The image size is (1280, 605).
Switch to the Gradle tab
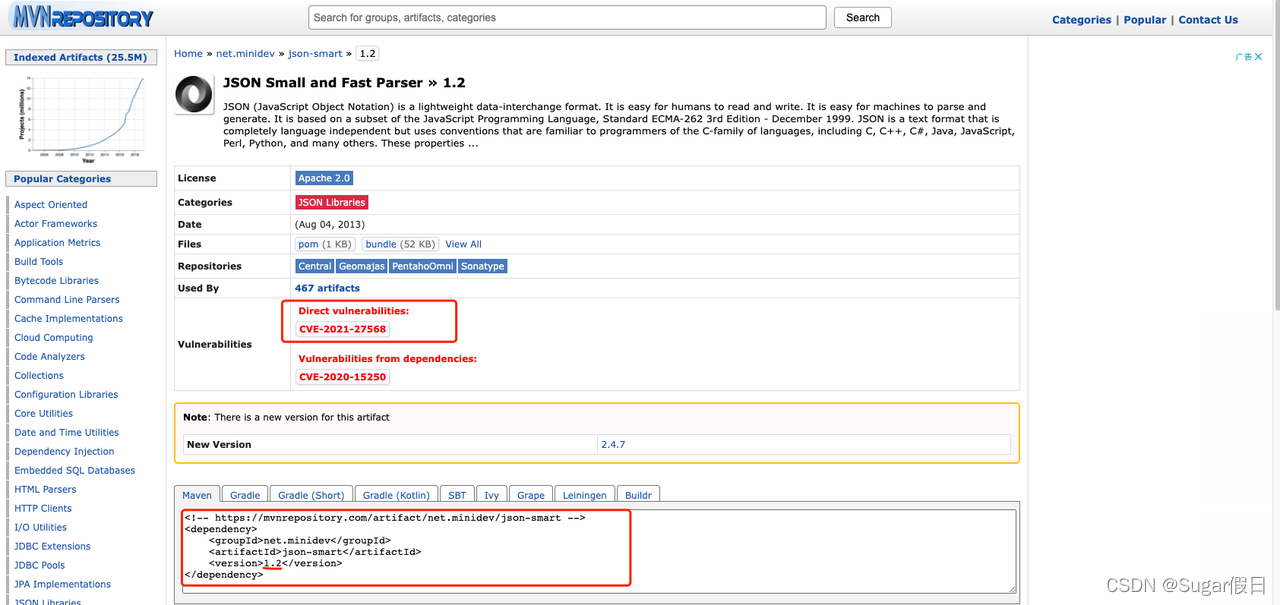245,495
